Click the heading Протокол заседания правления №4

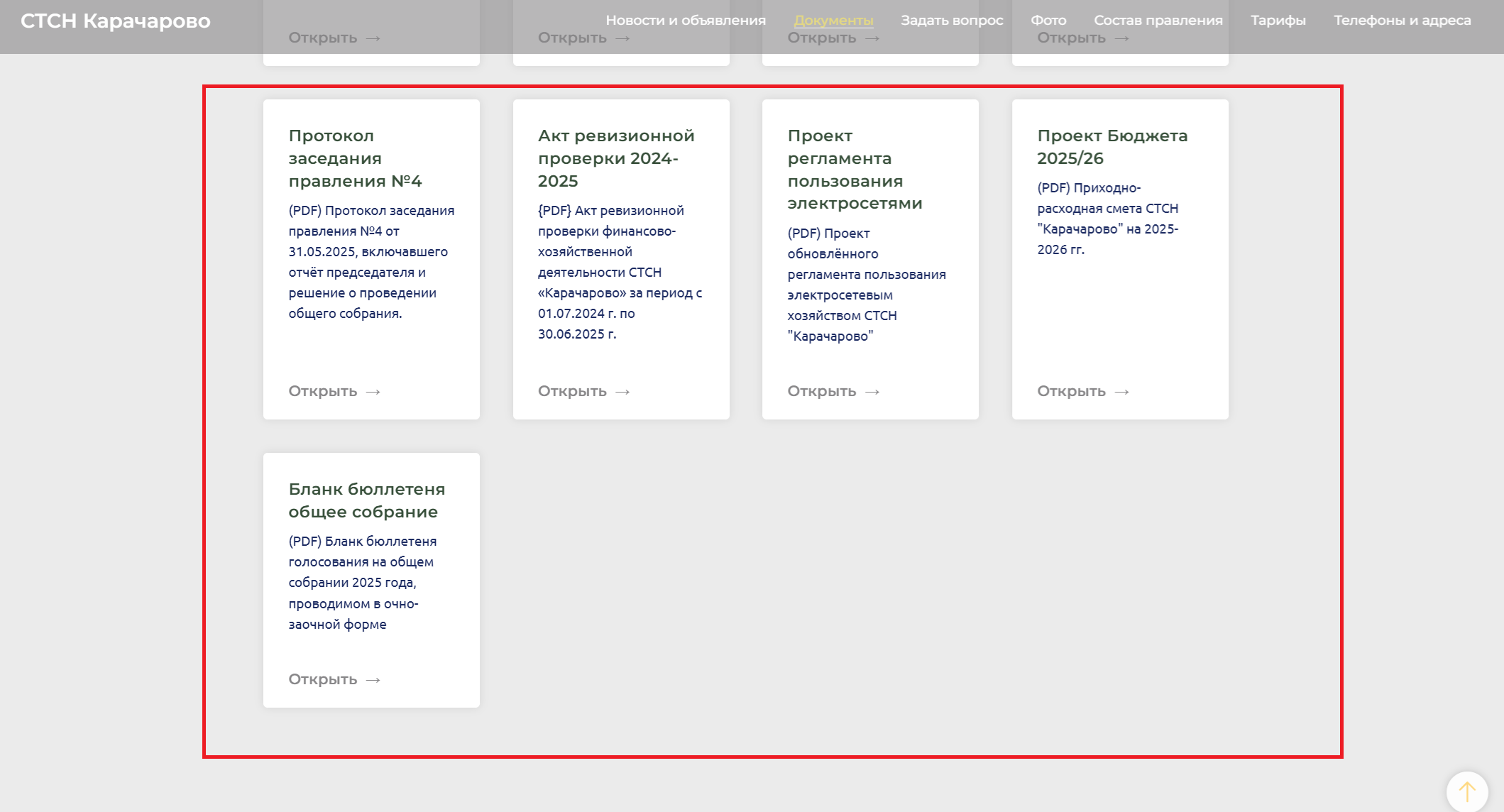(x=355, y=158)
